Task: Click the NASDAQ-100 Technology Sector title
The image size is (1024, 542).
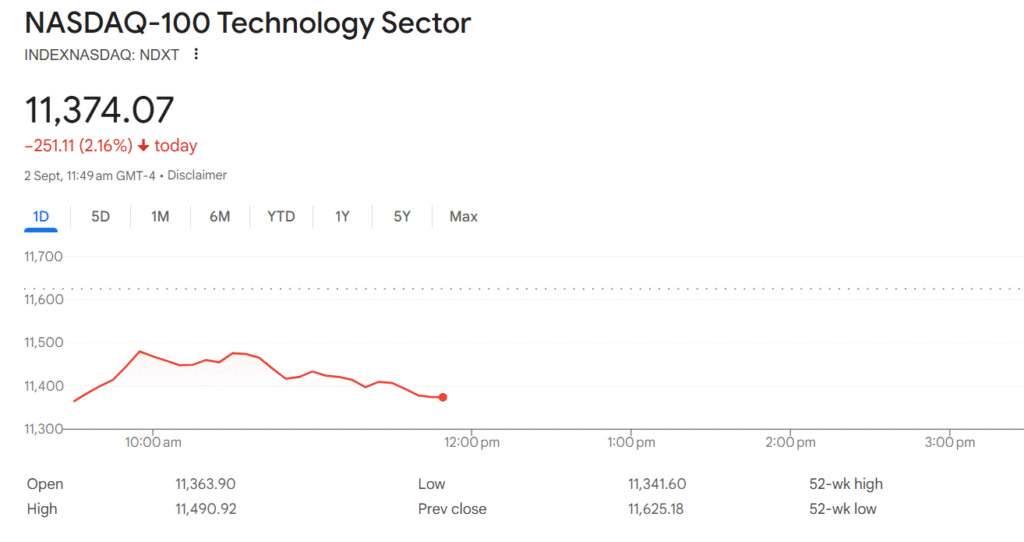Action: [x=247, y=23]
